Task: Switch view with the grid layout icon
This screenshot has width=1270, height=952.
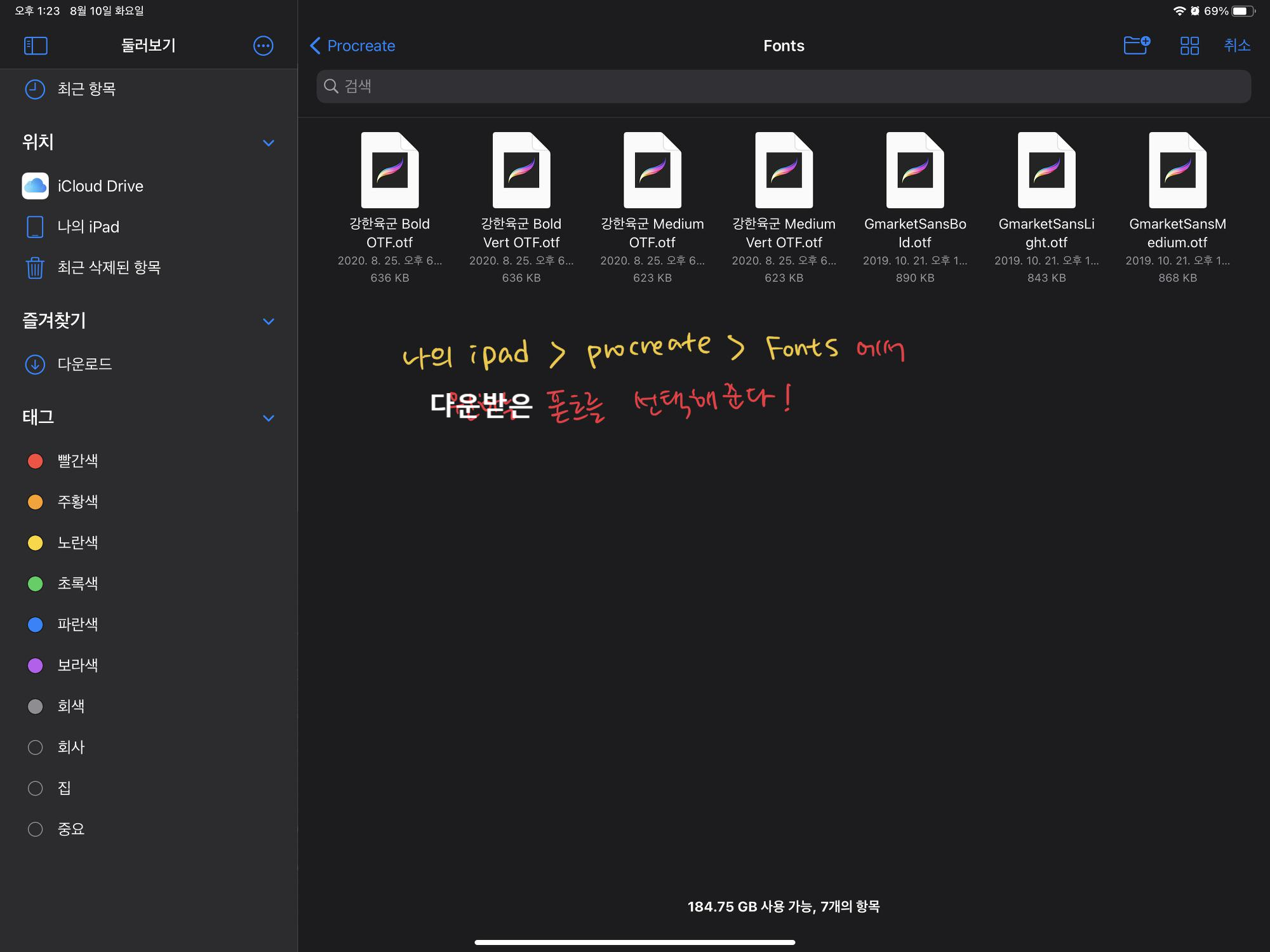Action: 1189,46
